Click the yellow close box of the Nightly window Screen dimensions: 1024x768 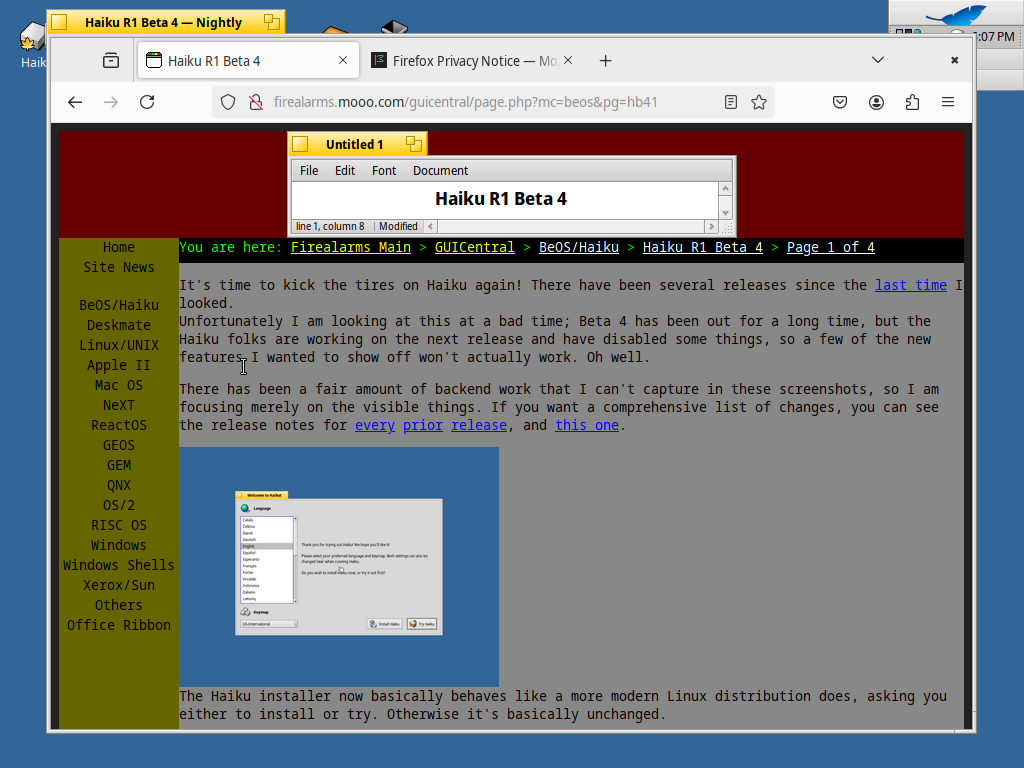[x=59, y=22]
